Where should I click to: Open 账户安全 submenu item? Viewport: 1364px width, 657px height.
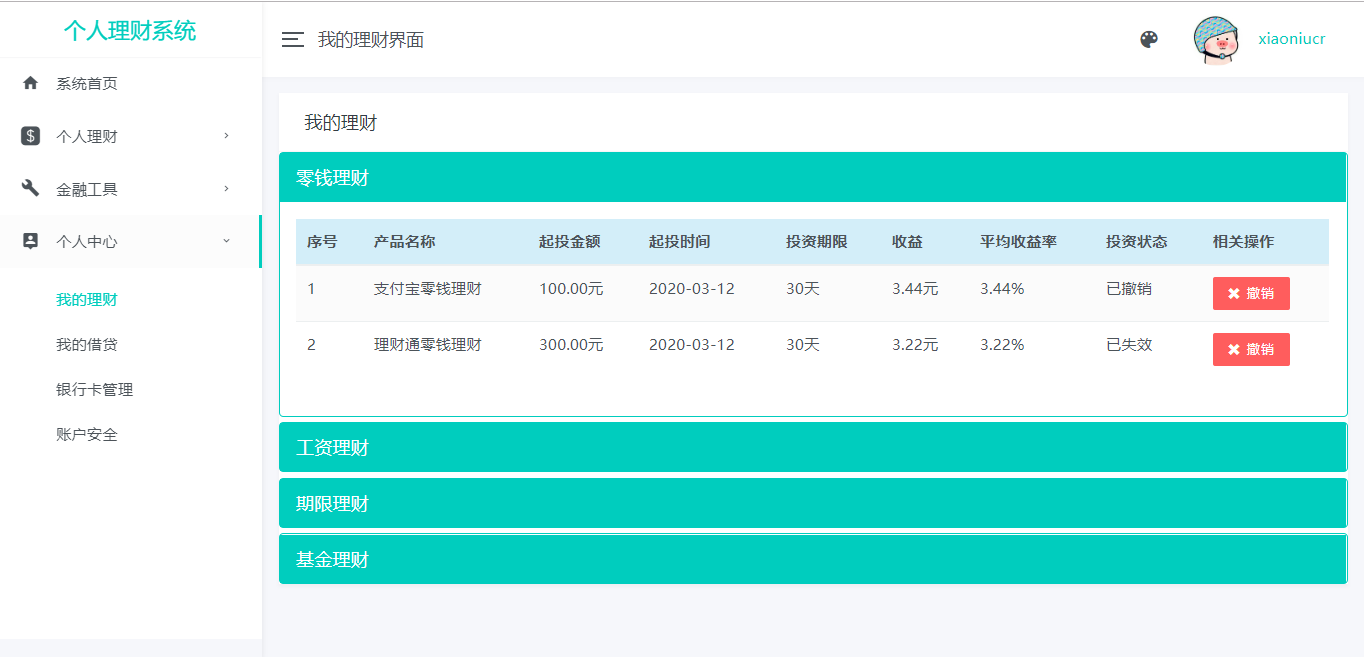coord(87,434)
